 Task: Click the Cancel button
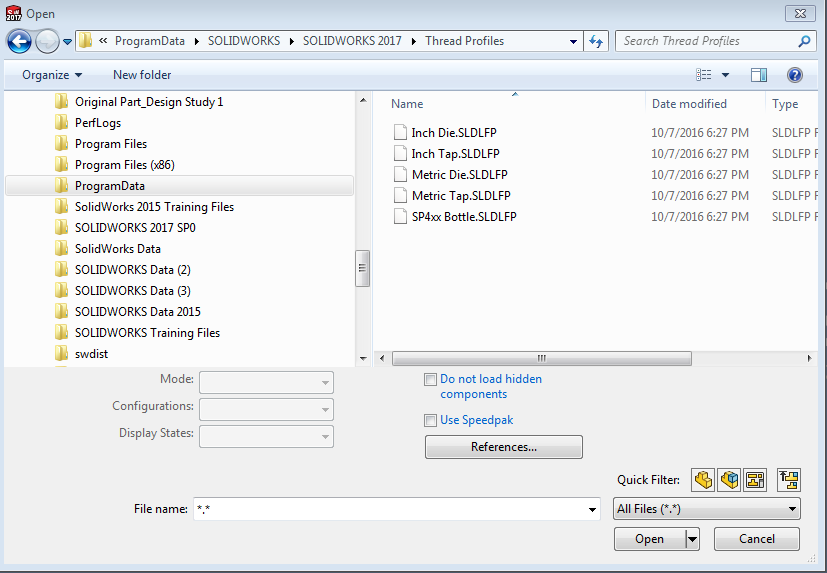pyautogui.click(x=757, y=539)
